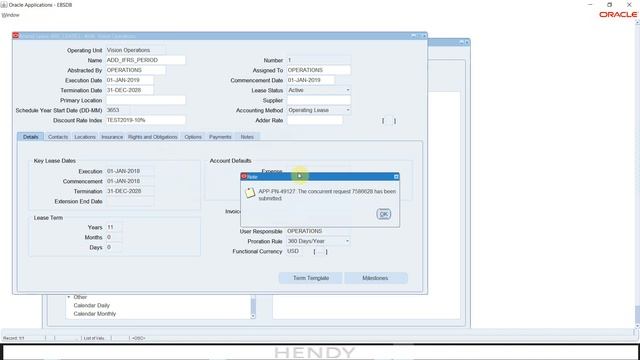
Task: Click the Execution field under Key Lease Dates
Action: (x=129, y=171)
